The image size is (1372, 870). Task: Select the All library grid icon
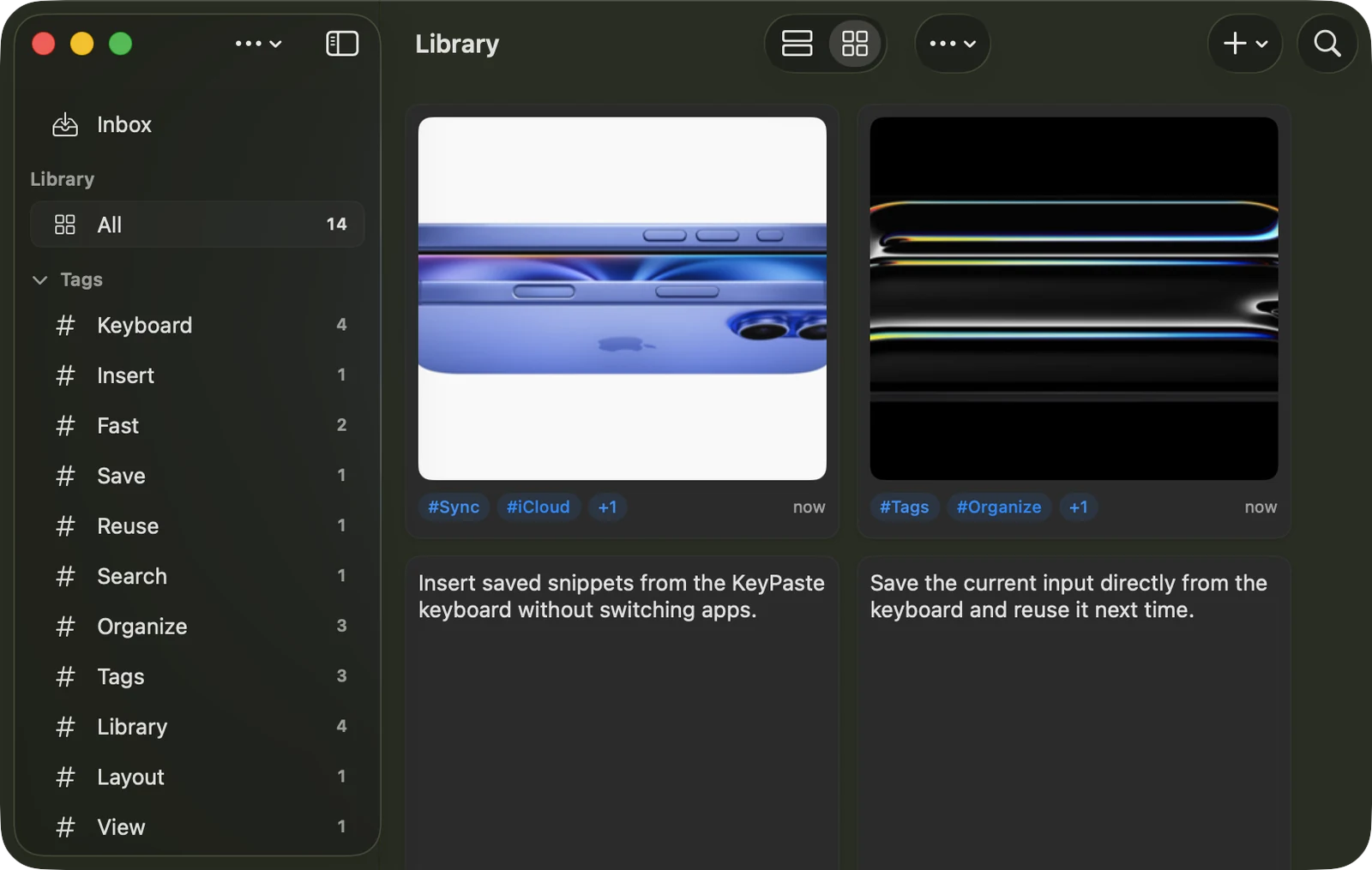pos(65,225)
